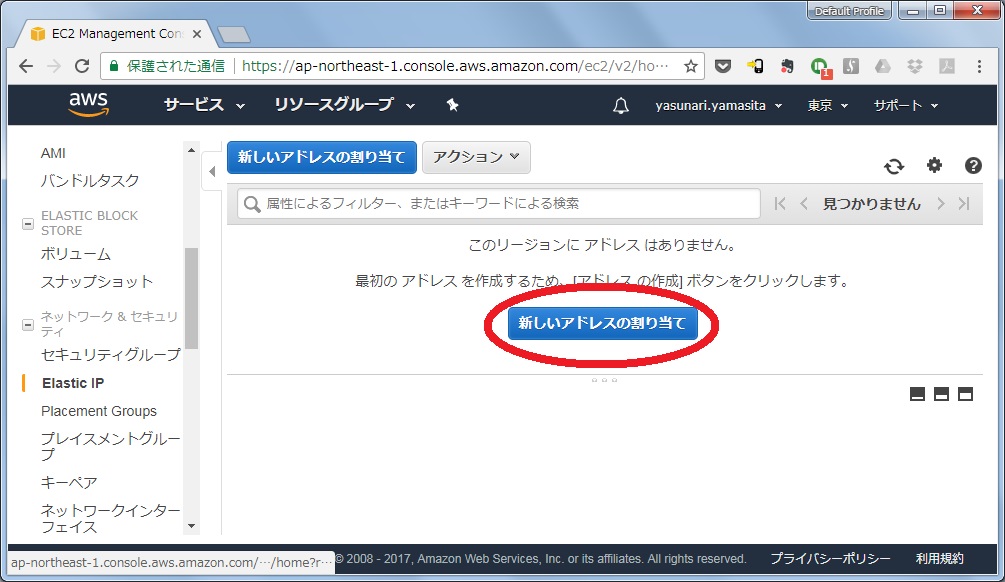Open Placement Groups in the sidebar
The height and width of the screenshot is (582, 1005).
99,411
